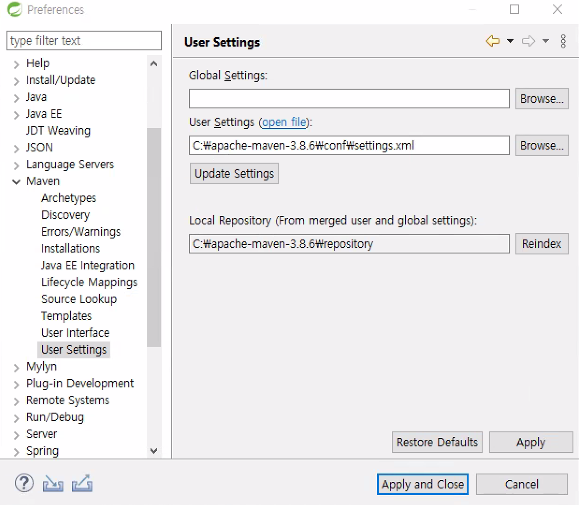Click the Apply button
The width and height of the screenshot is (579, 505).
tap(531, 442)
